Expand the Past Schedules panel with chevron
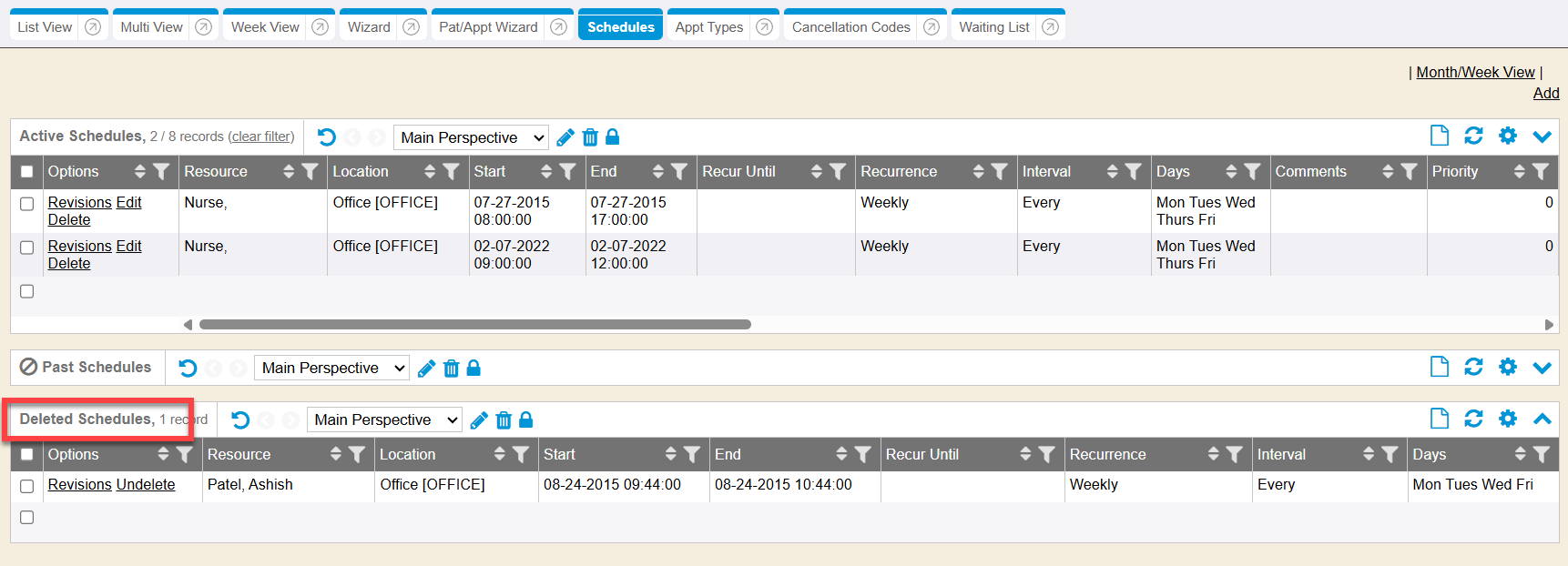The width and height of the screenshot is (1568, 566). (x=1542, y=368)
